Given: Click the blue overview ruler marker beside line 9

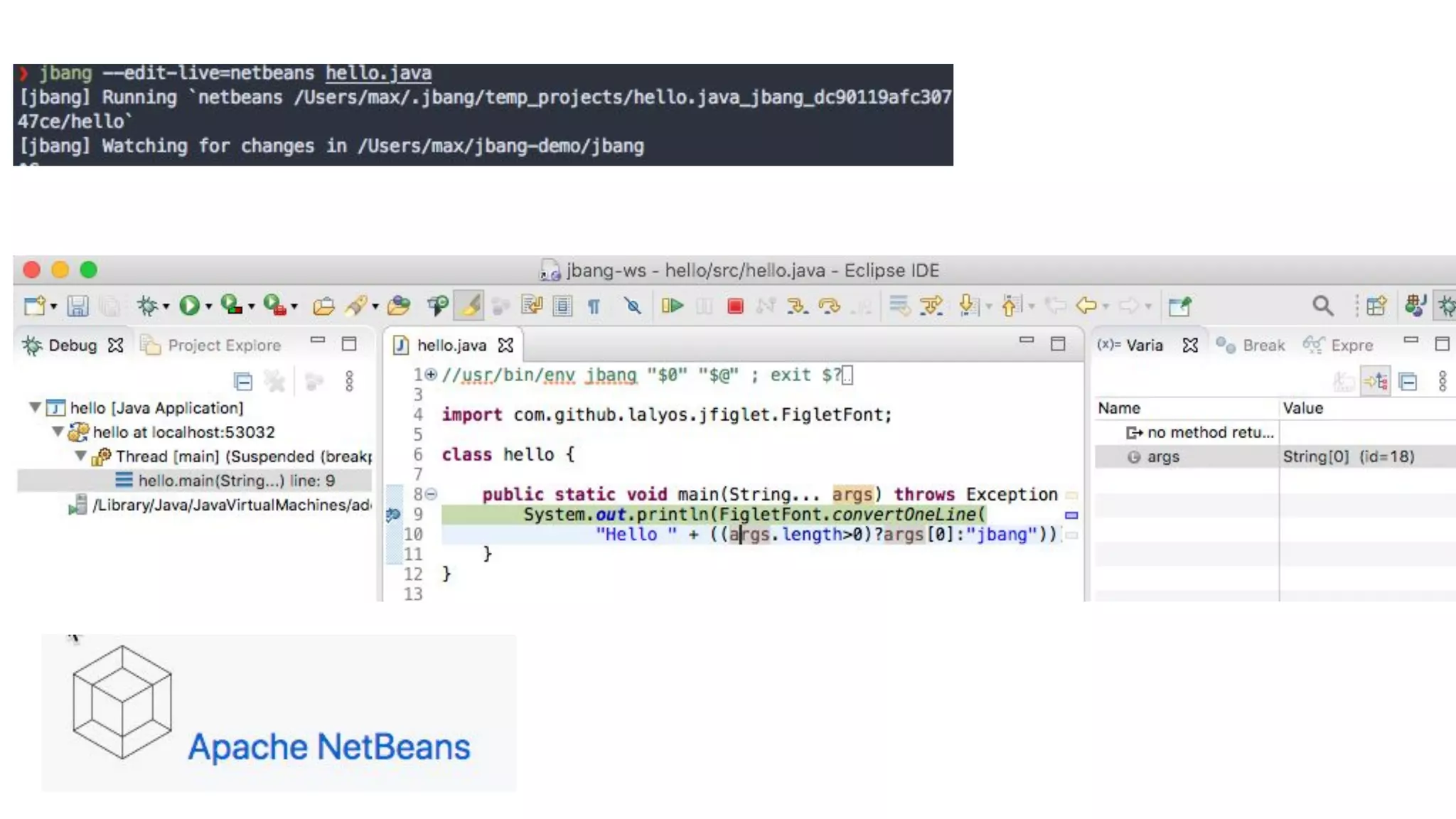Looking at the screenshot, I should (1071, 515).
